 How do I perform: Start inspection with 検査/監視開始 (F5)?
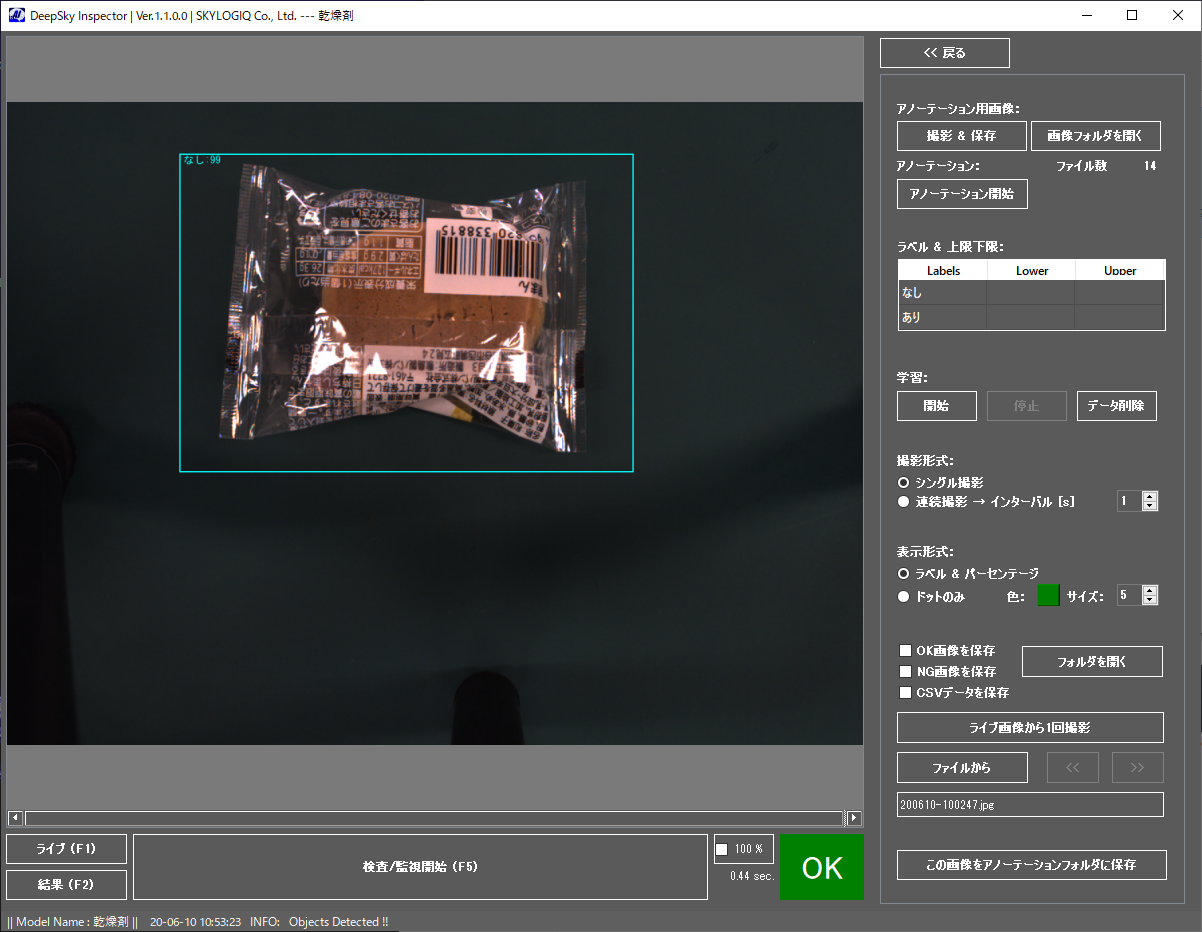point(420,867)
